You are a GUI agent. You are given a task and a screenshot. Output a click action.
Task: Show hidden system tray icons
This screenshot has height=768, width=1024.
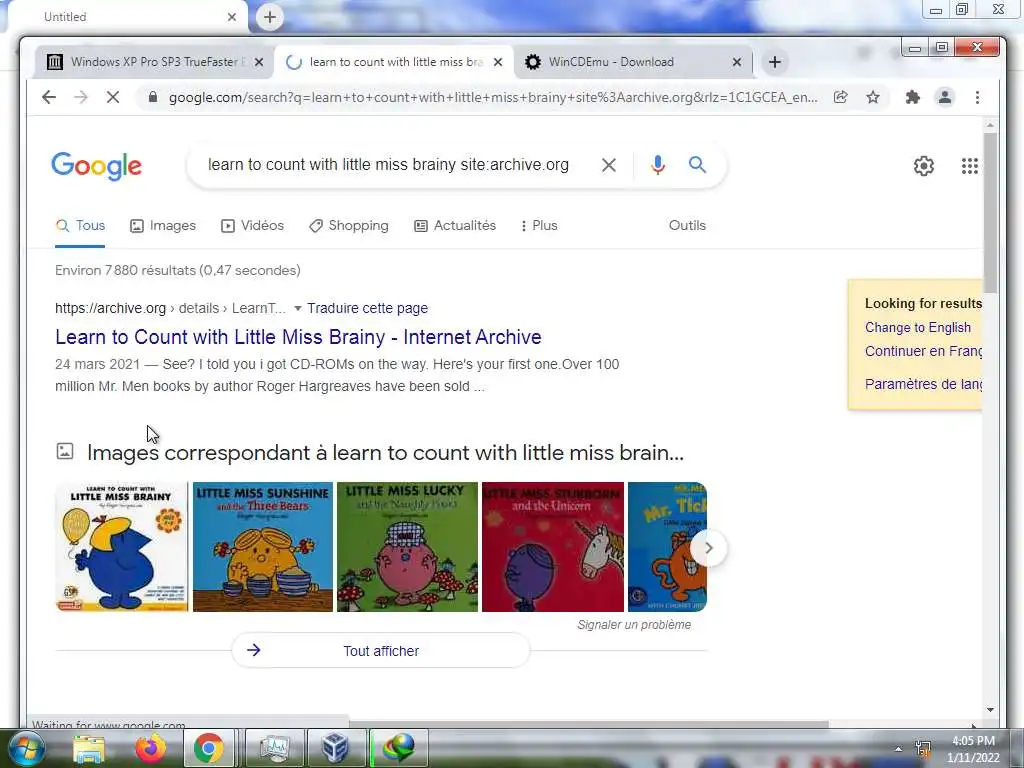click(899, 749)
